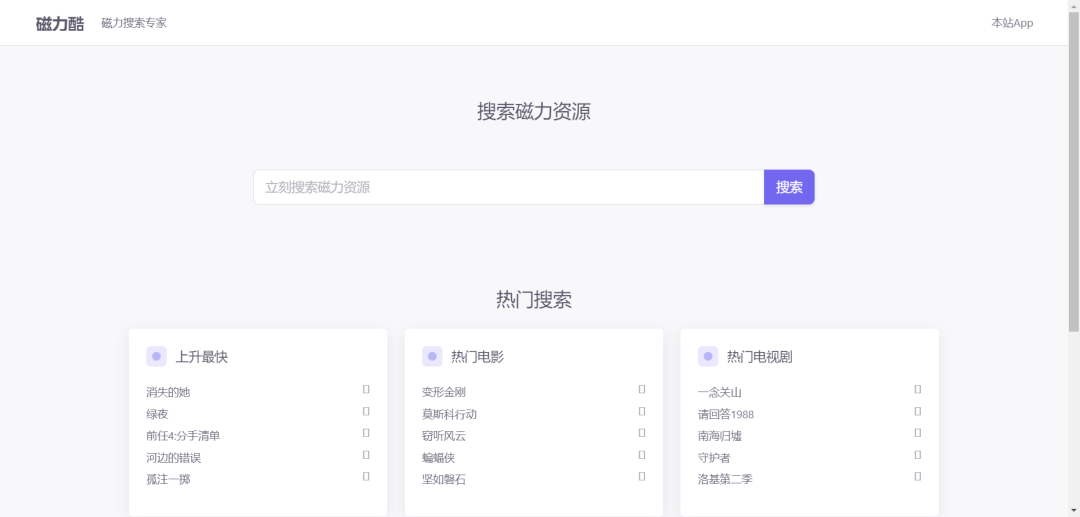Click the icon beside 消失的她

click(x=366, y=389)
